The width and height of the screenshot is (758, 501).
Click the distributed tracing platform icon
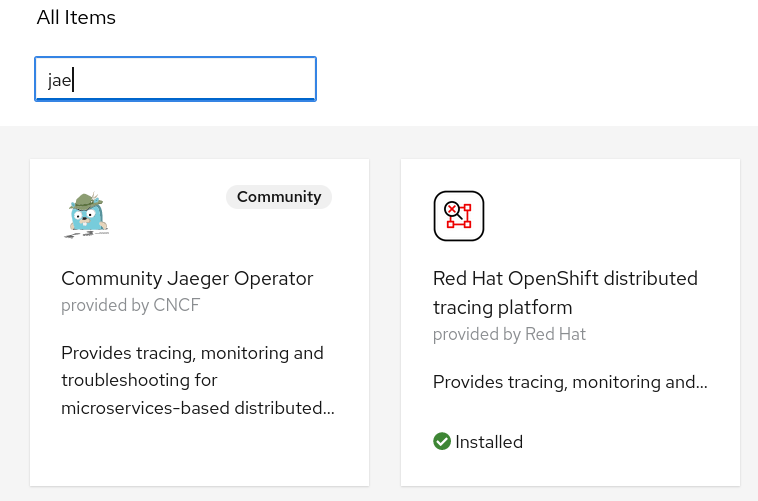coord(458,216)
